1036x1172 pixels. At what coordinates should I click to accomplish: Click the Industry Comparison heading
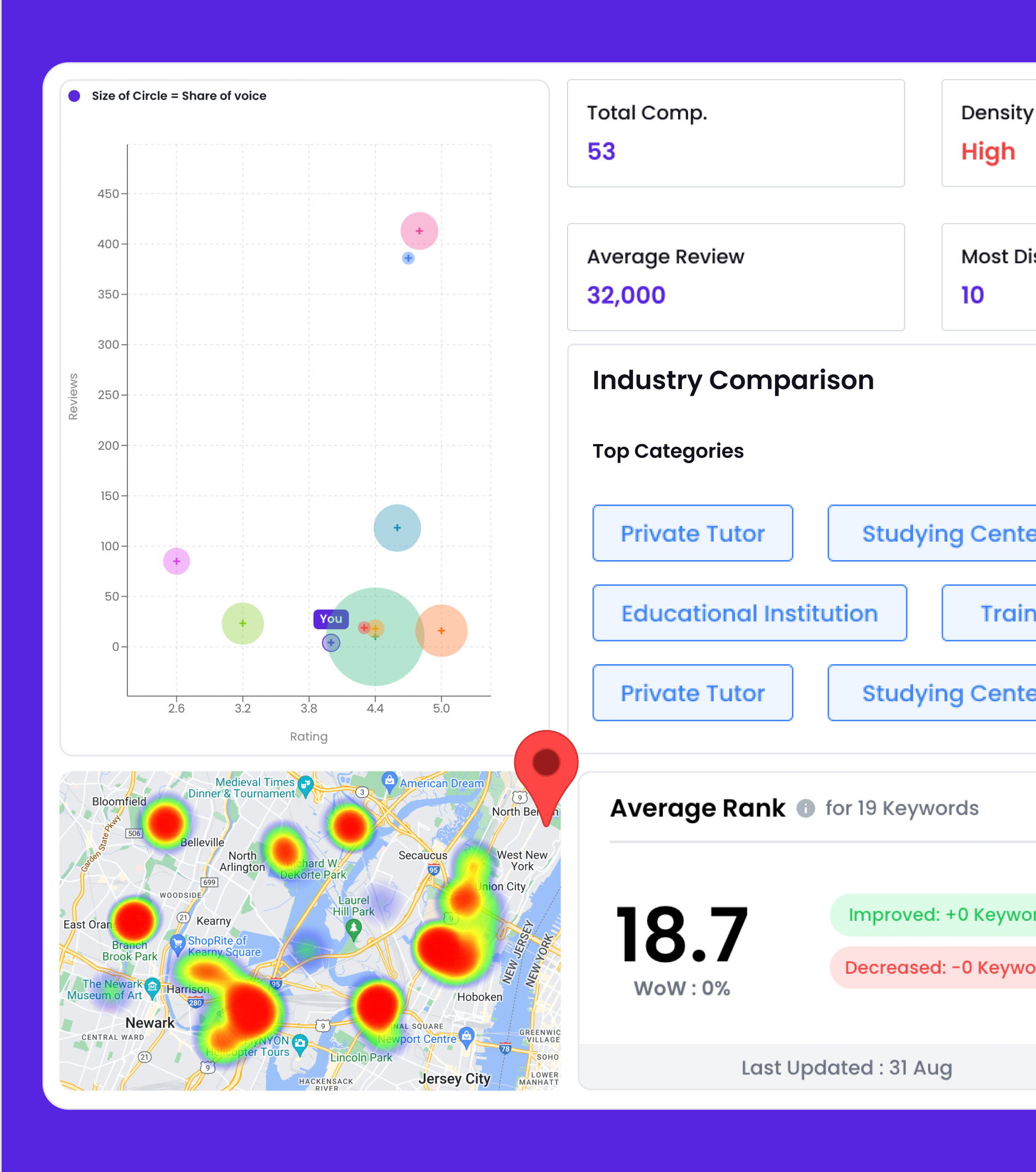pos(733,380)
